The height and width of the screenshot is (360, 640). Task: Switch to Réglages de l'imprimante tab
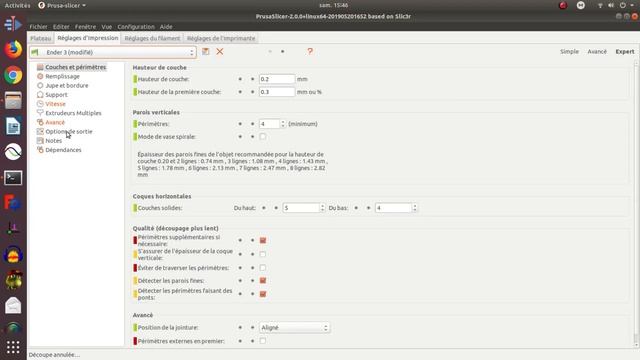tap(221, 38)
